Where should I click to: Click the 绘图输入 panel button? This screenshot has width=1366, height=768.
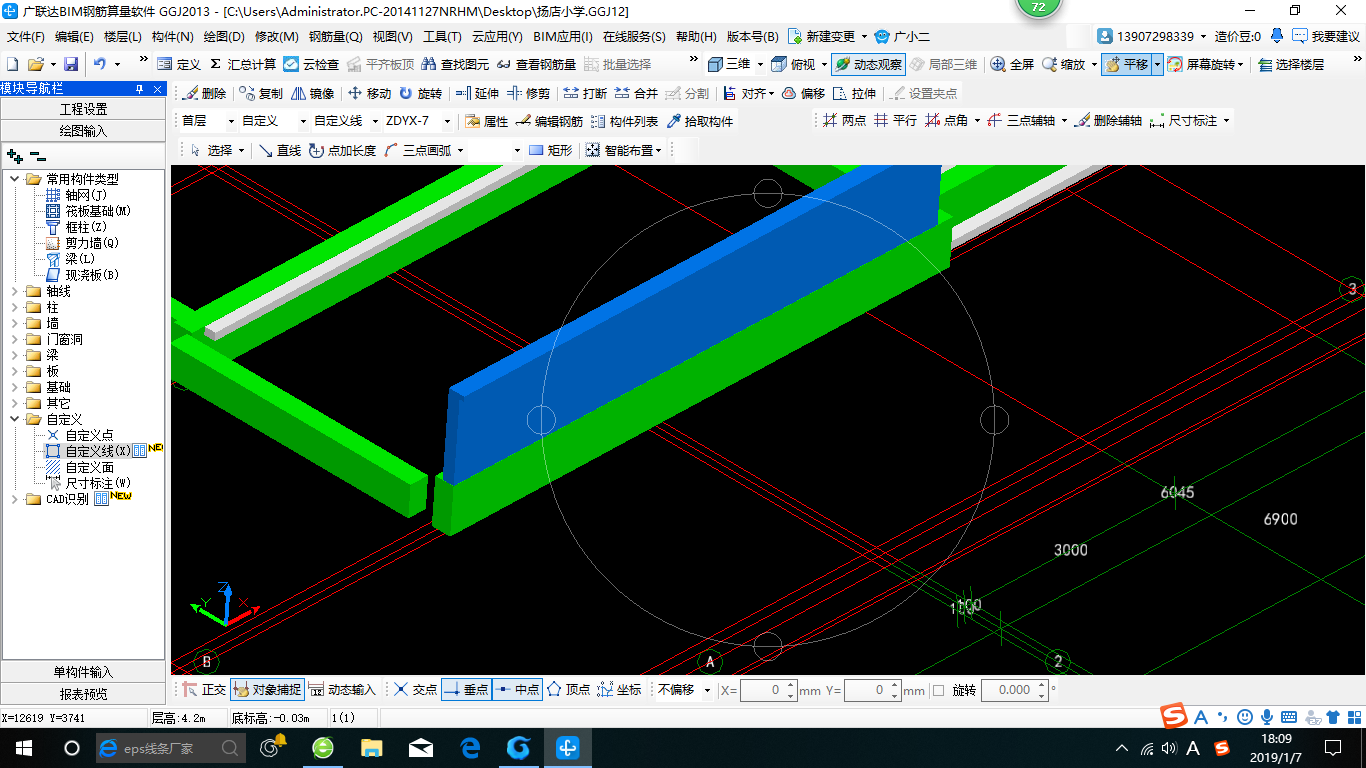83,131
